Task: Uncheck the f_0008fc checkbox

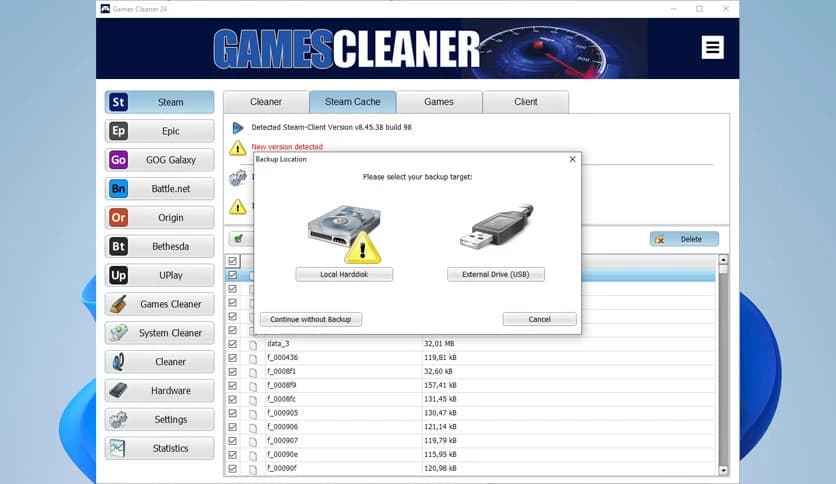Action: [232, 399]
